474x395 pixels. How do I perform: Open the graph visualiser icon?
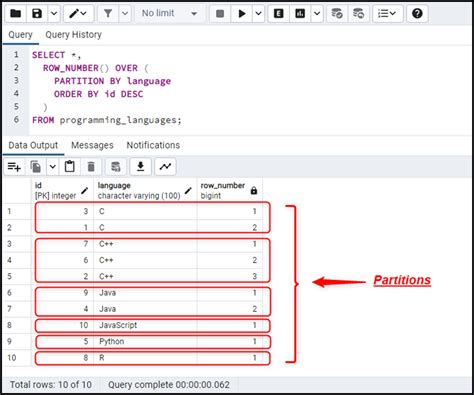165,166
